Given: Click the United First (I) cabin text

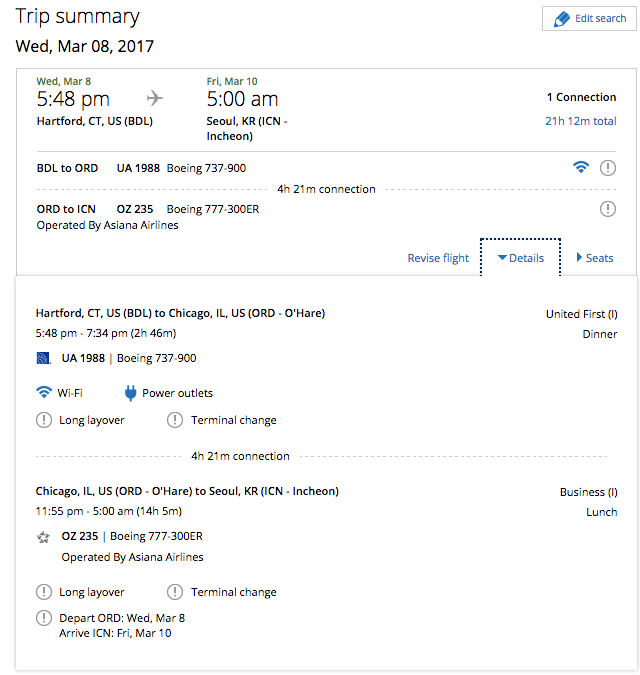Looking at the screenshot, I should [x=581, y=314].
